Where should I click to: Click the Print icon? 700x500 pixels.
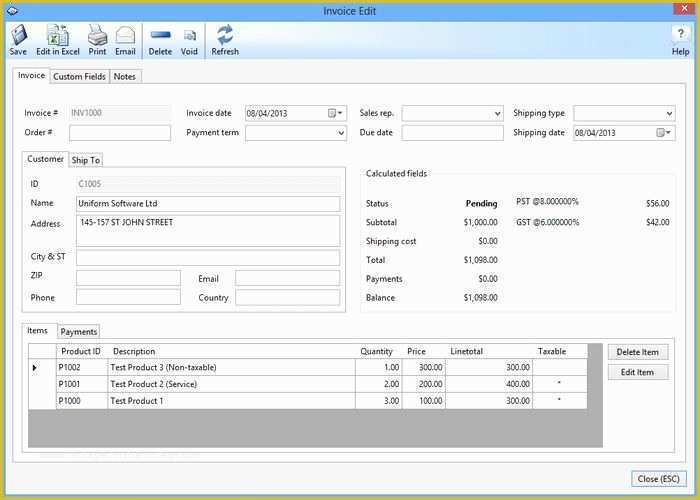[x=97, y=35]
